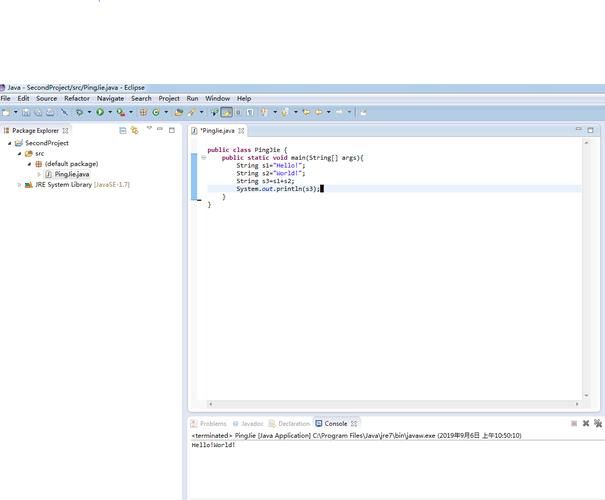
Task: Switch to the Declaration tab
Action: [289, 424]
